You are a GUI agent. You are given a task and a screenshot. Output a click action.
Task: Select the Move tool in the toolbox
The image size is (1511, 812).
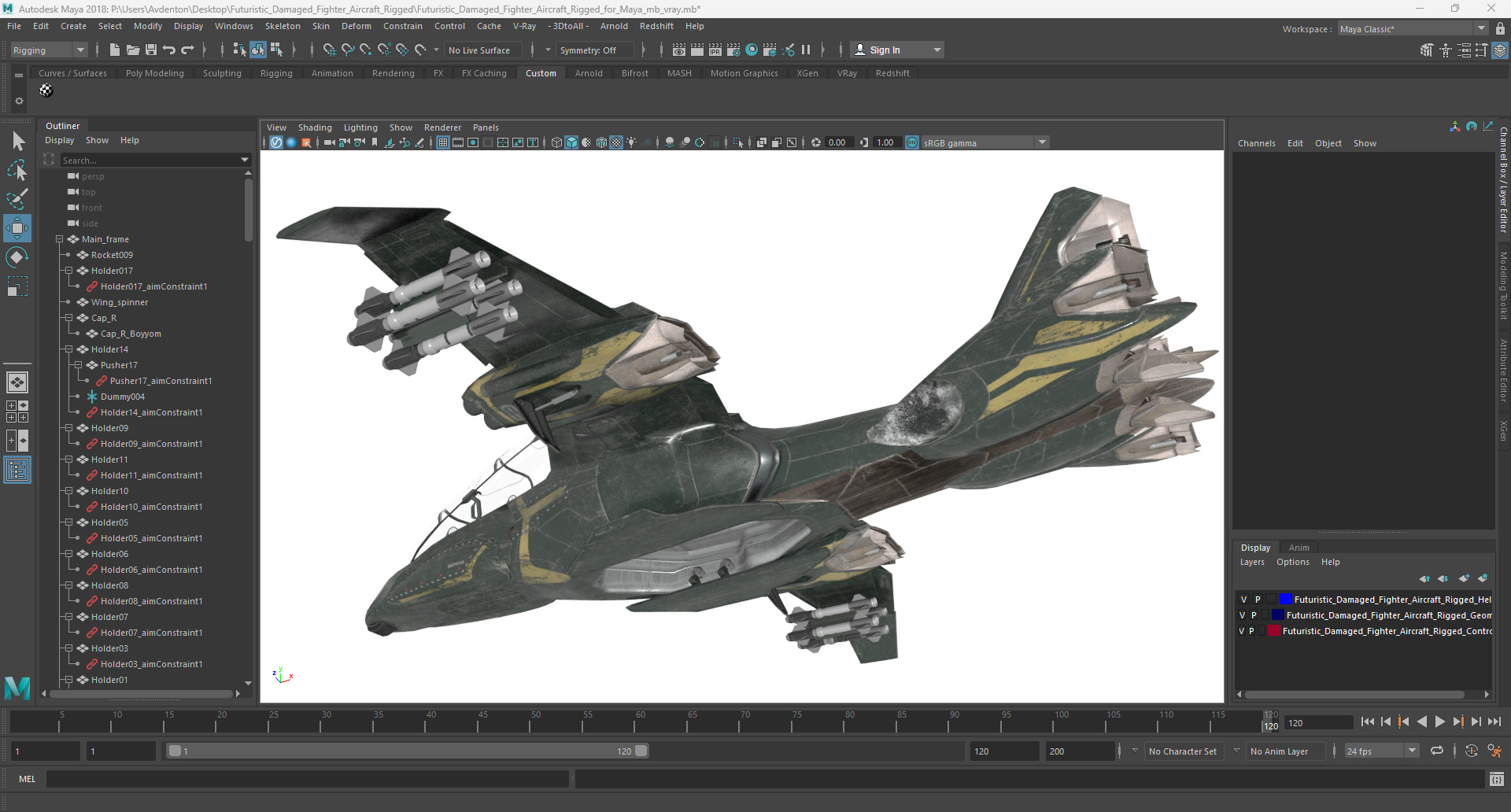(x=17, y=228)
